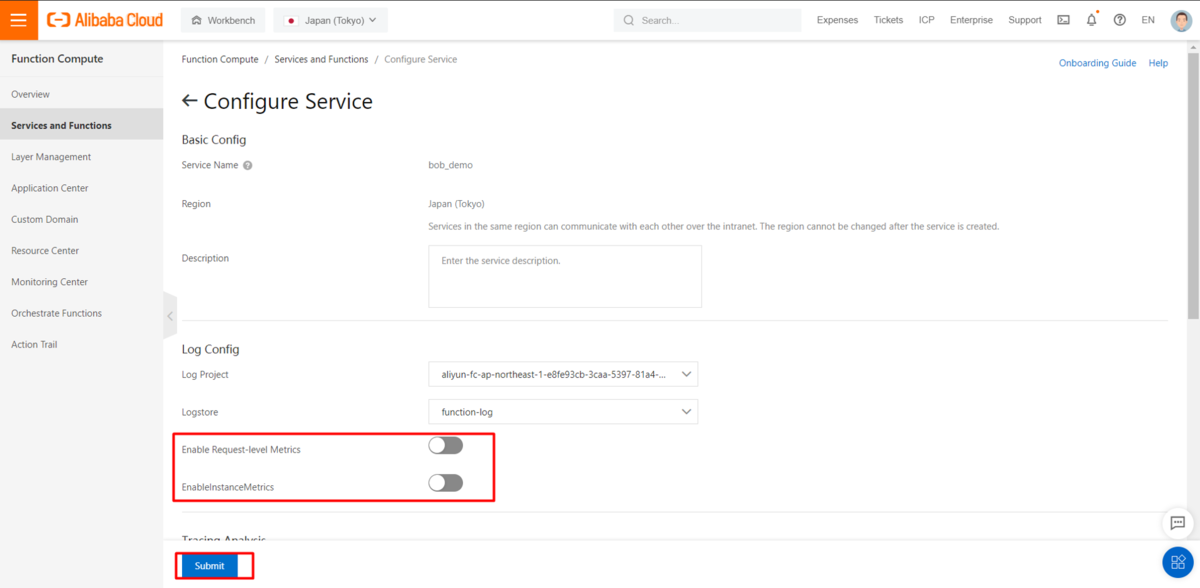Open the Onboarding Guide link

click(1097, 63)
